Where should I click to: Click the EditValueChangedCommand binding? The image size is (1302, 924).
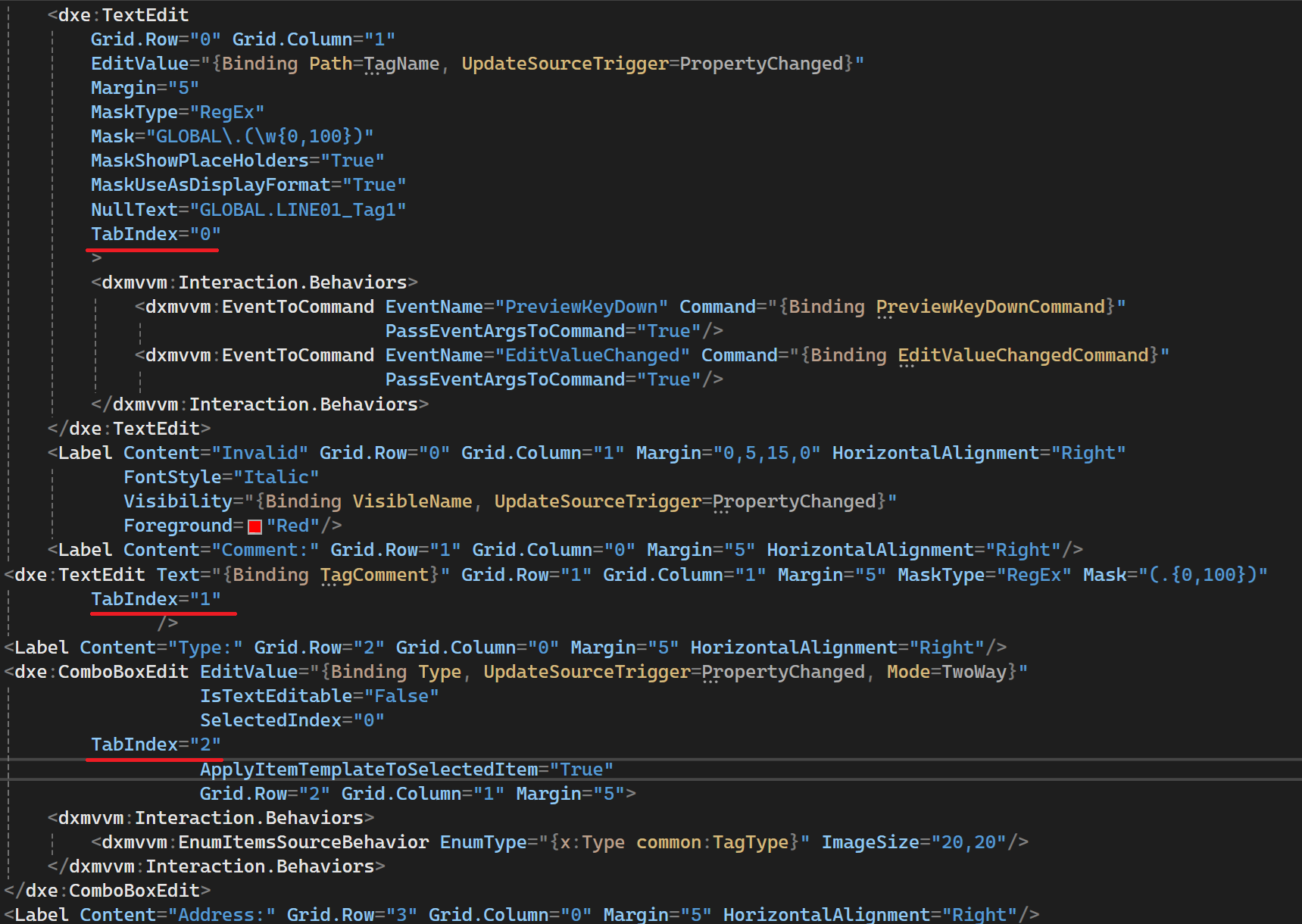(1023, 355)
